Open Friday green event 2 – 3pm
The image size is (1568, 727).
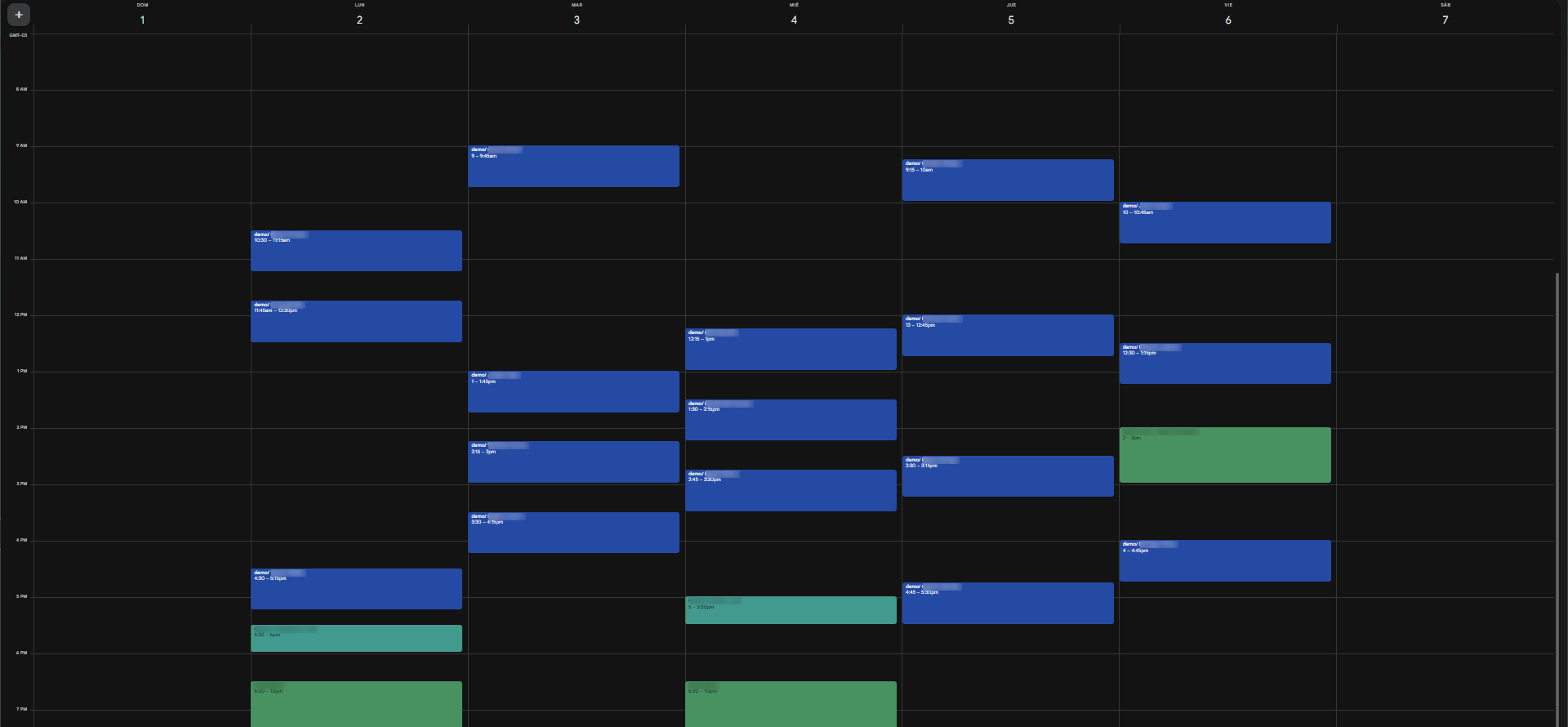1225,455
